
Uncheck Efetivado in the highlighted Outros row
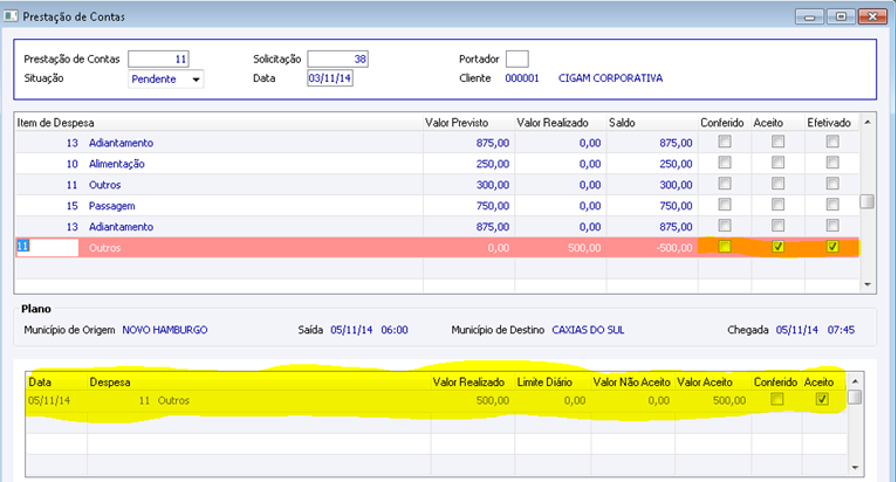[x=832, y=247]
